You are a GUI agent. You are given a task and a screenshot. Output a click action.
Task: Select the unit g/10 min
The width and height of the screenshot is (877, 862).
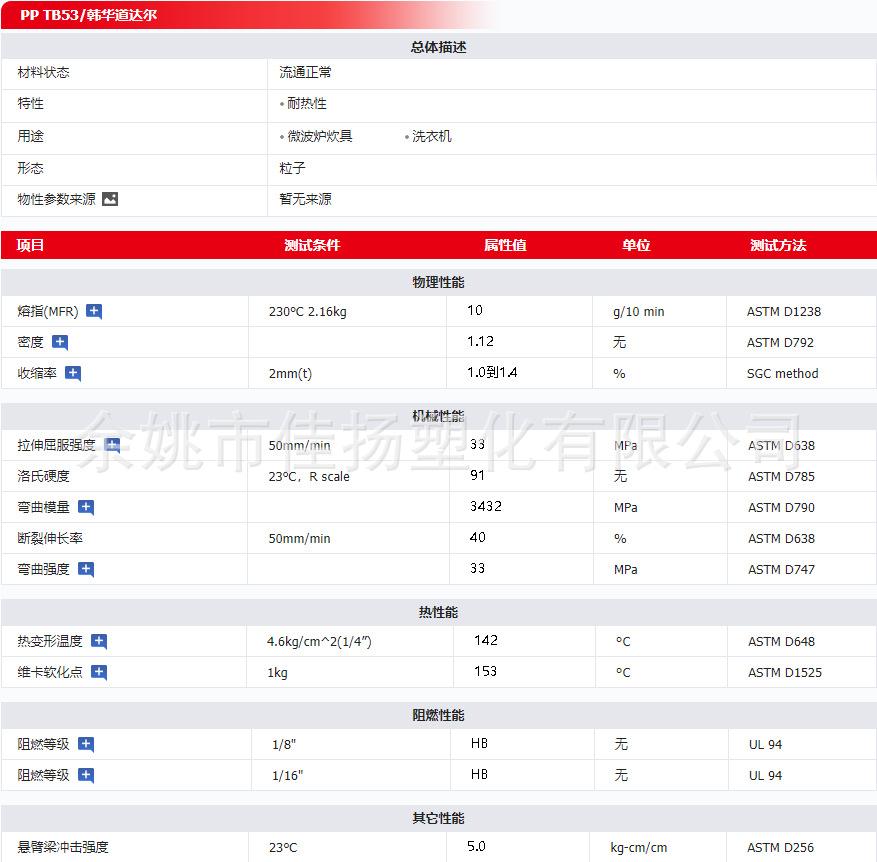point(639,312)
